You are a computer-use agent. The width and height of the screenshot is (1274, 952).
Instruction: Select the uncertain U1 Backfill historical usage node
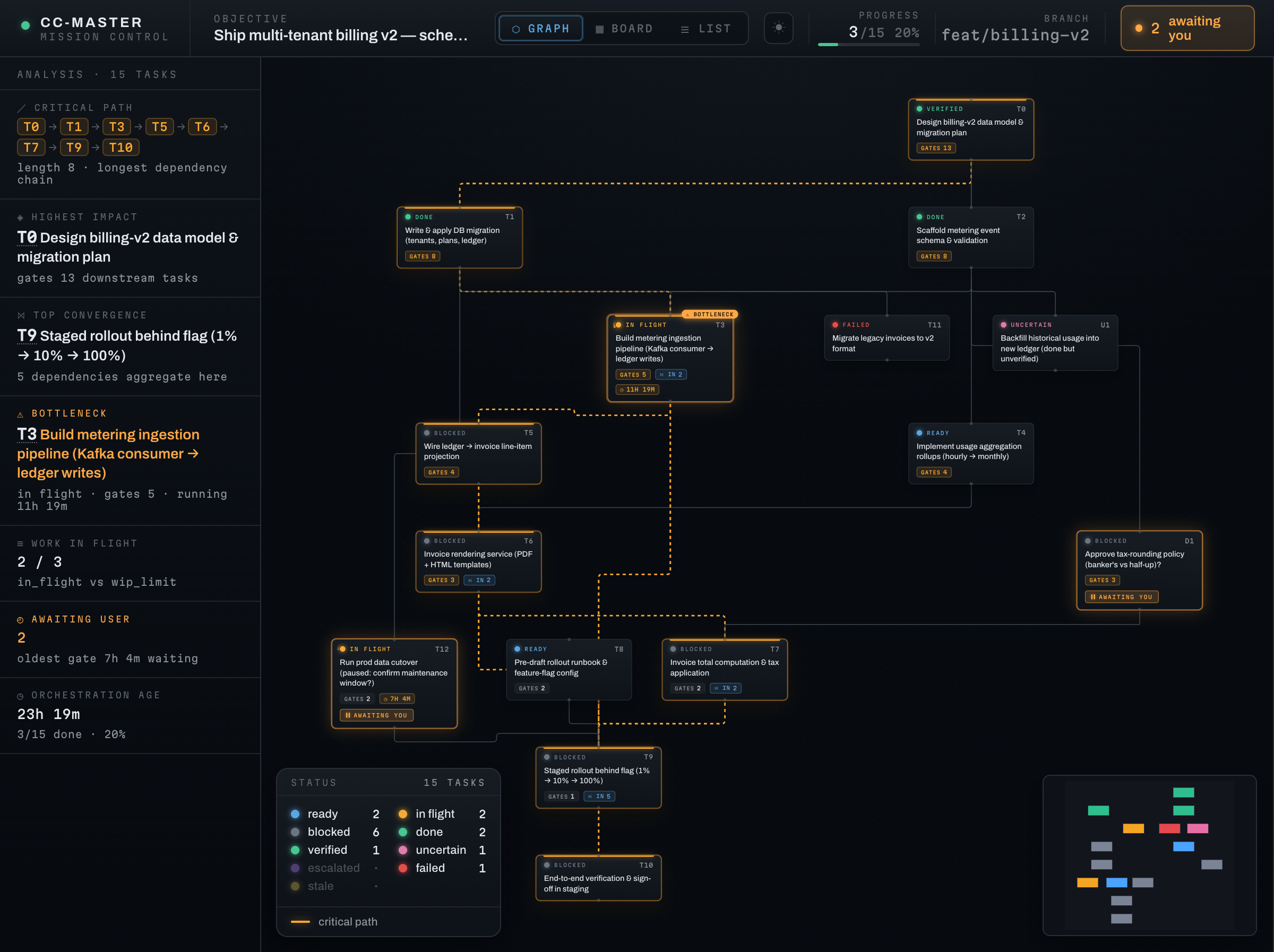(1055, 343)
